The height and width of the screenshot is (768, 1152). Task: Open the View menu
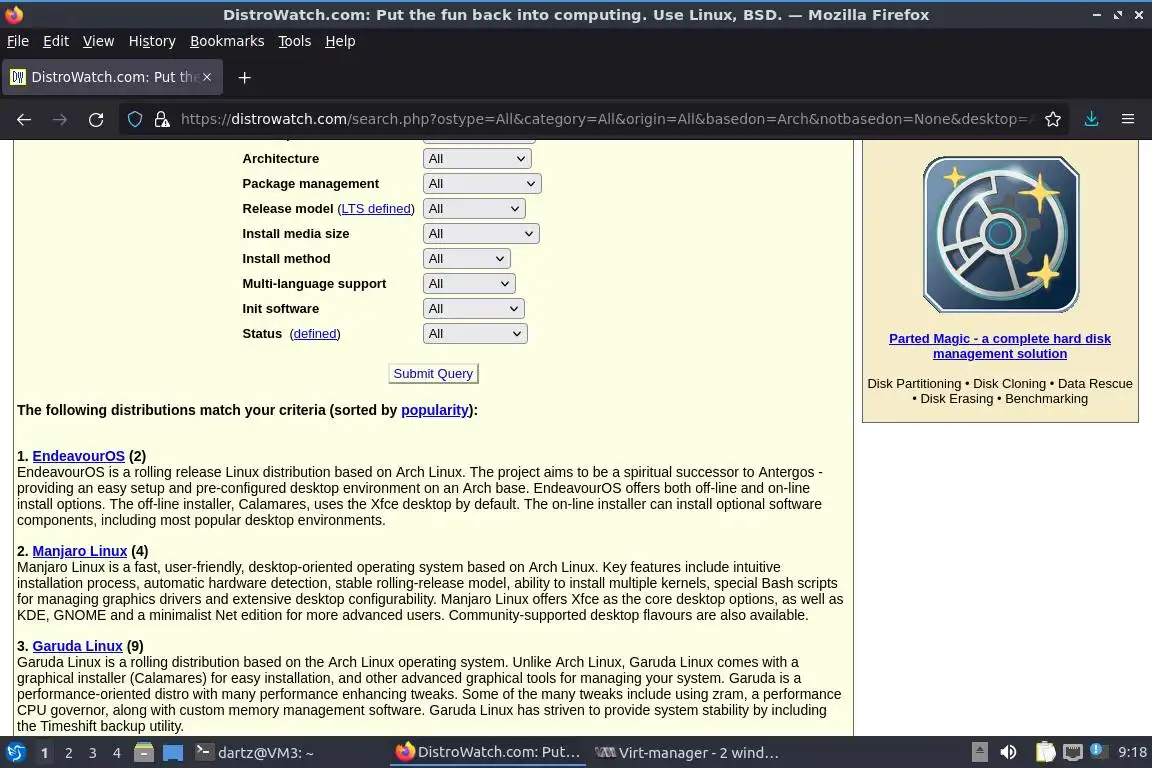click(98, 41)
